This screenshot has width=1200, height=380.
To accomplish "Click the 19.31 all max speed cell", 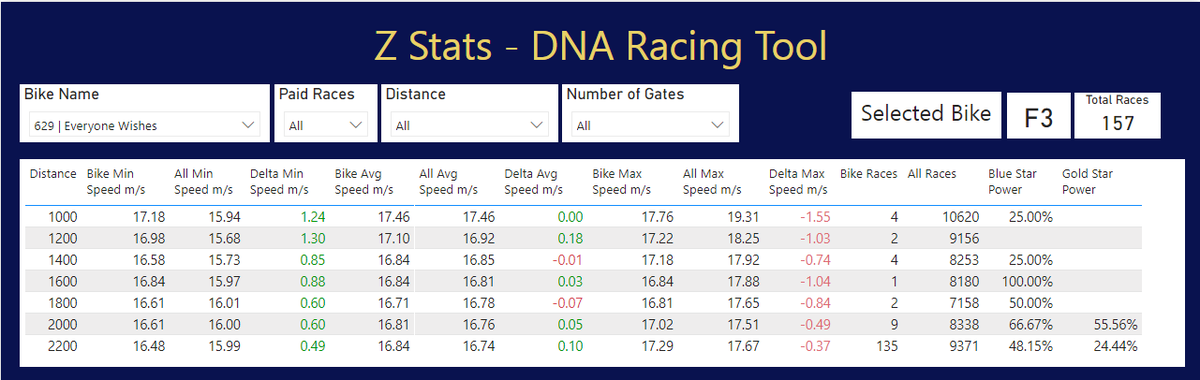I will pos(742,217).
